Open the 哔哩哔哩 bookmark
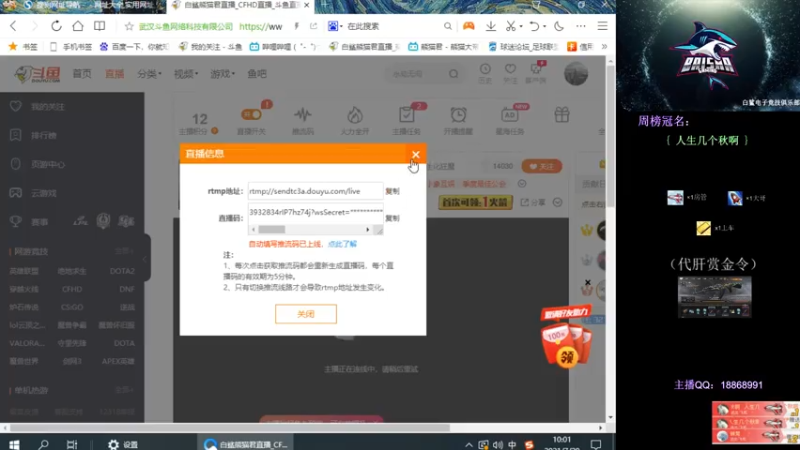Viewport: 800px width, 450px height. pyautogui.click(x=284, y=46)
